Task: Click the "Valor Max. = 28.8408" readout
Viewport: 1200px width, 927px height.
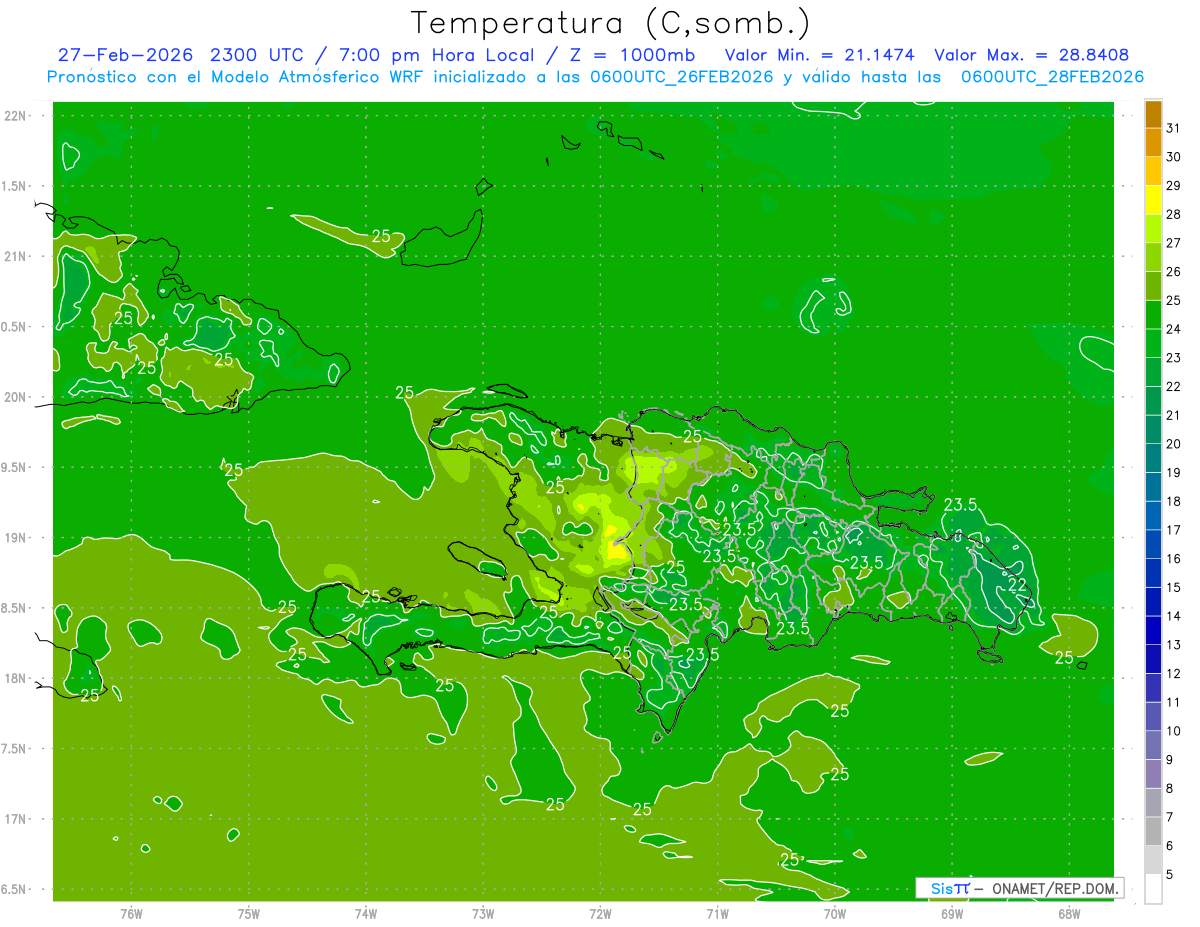Action: point(1032,55)
